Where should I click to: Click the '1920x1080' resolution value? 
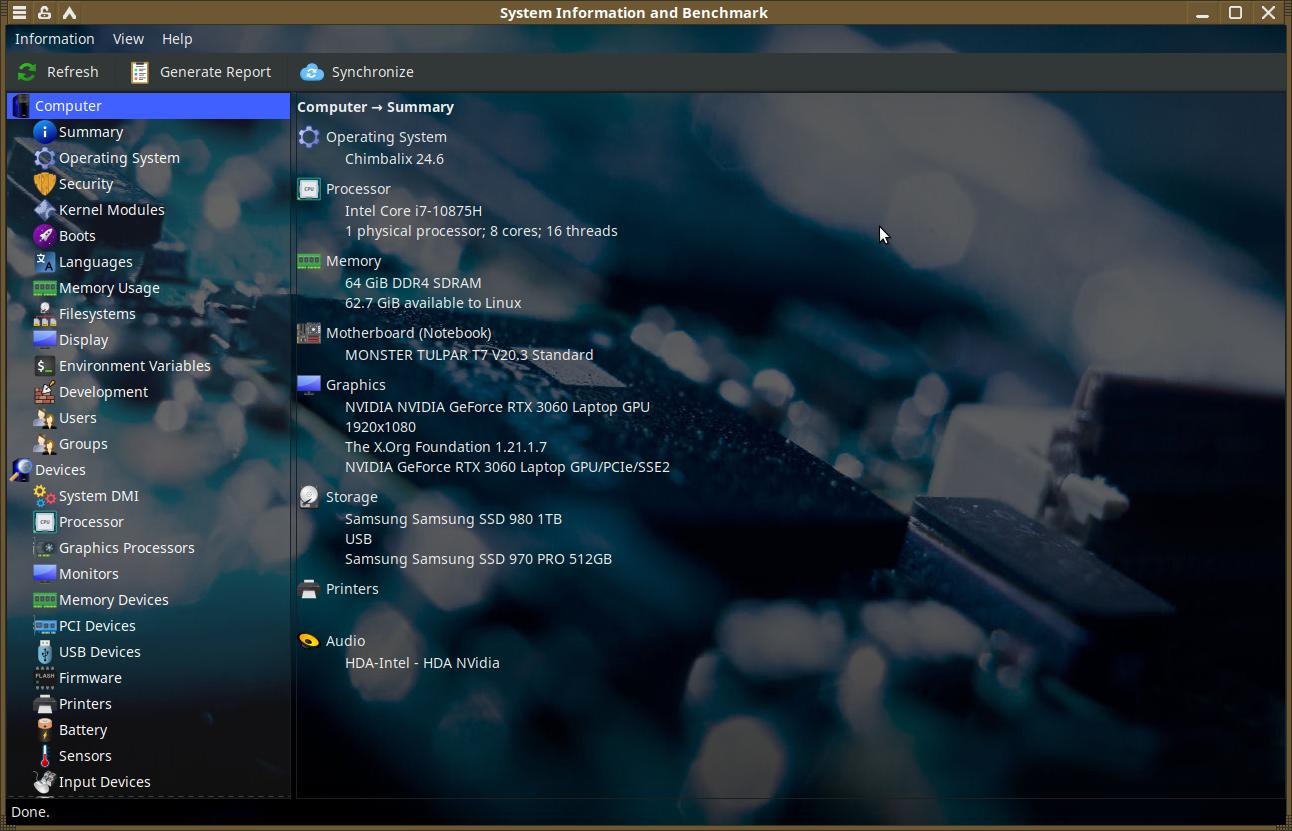(380, 427)
